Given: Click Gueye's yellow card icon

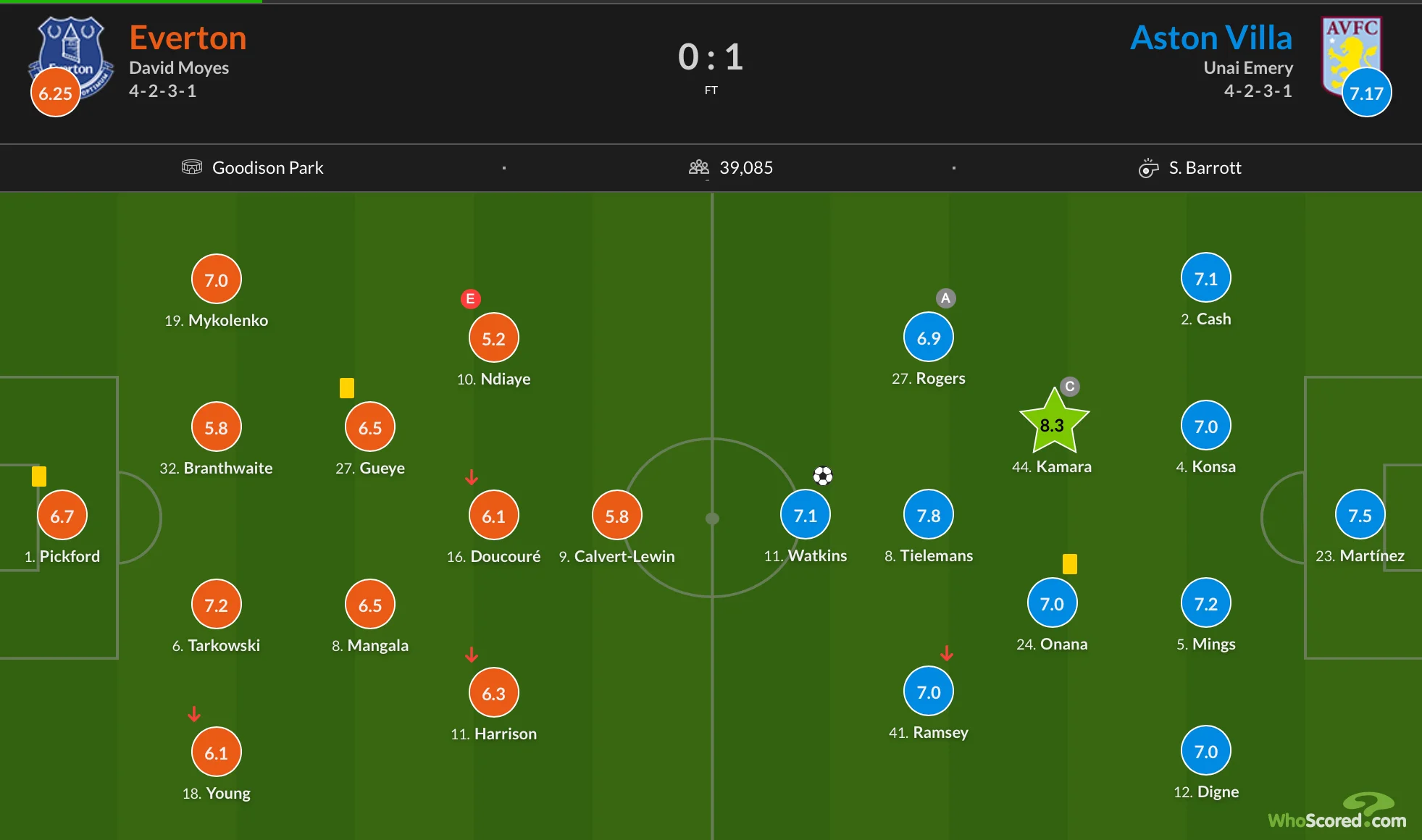Looking at the screenshot, I should coord(347,388).
